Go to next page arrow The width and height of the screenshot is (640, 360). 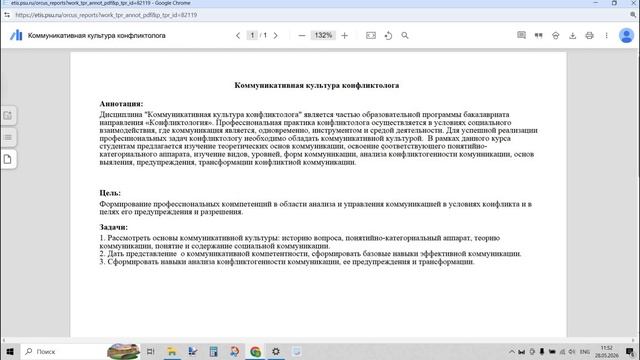pyautogui.click(x=276, y=36)
